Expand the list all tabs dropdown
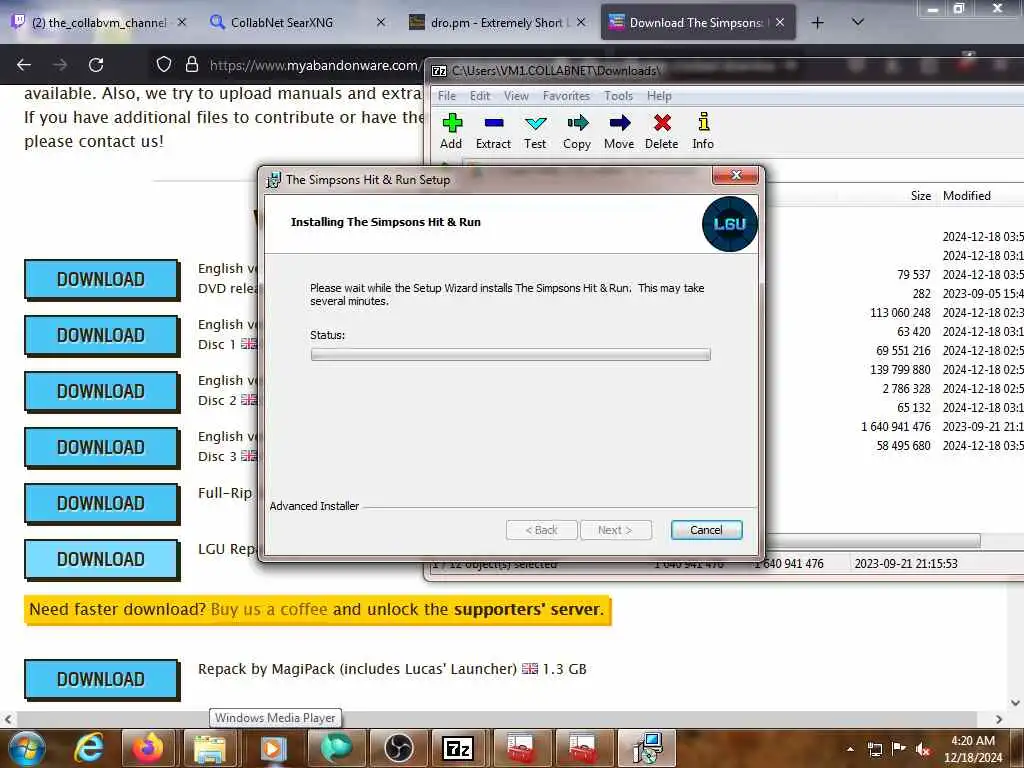This screenshot has height=768, width=1024. point(858,22)
